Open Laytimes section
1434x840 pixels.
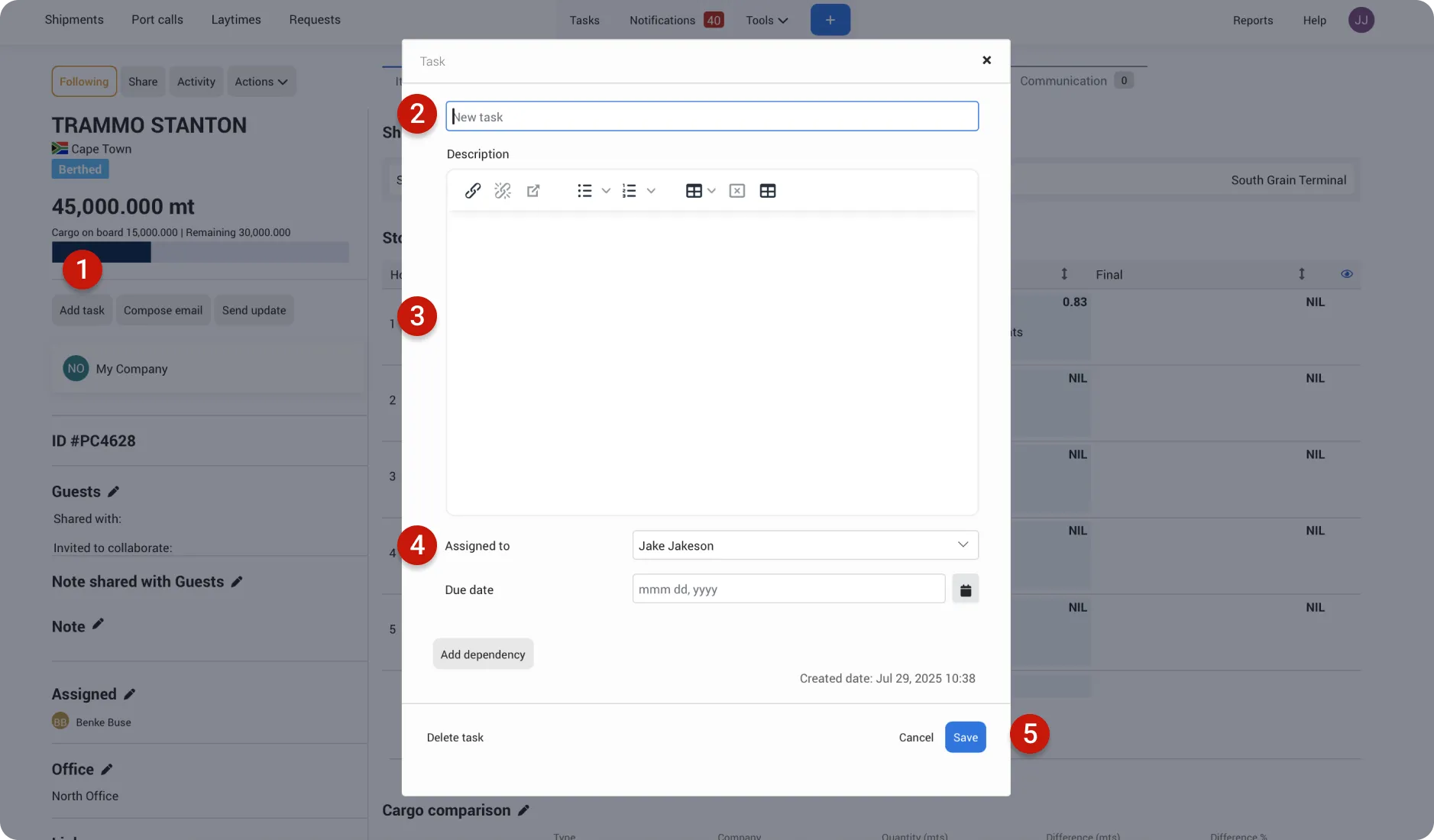(236, 20)
